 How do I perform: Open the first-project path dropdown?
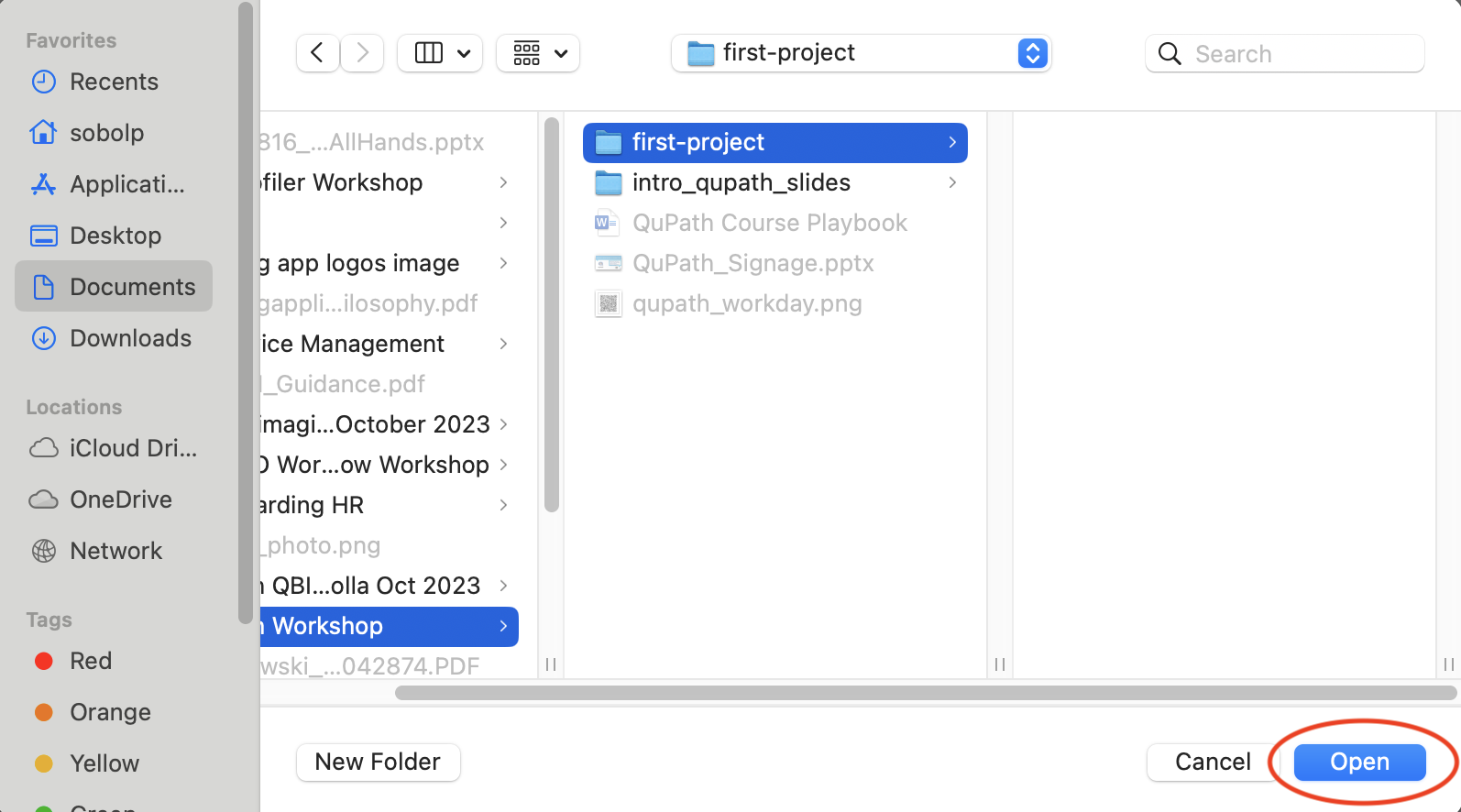(1032, 53)
